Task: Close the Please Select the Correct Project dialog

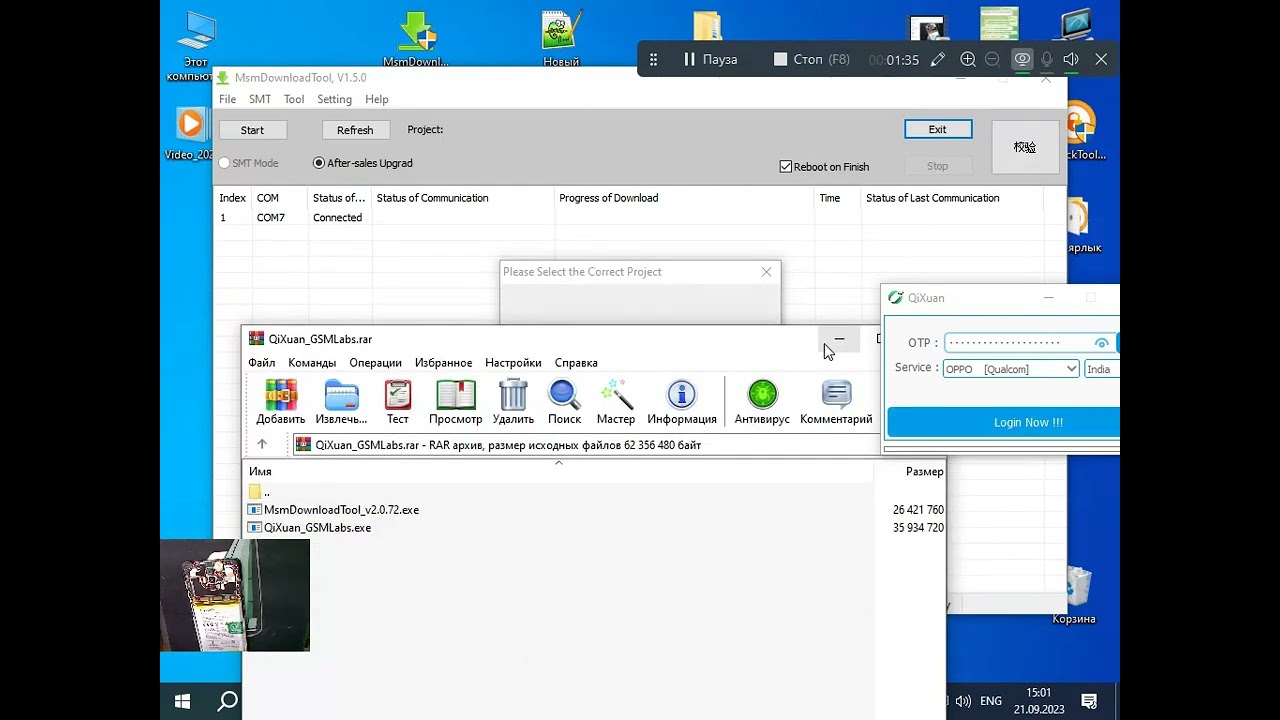Action: click(x=766, y=272)
